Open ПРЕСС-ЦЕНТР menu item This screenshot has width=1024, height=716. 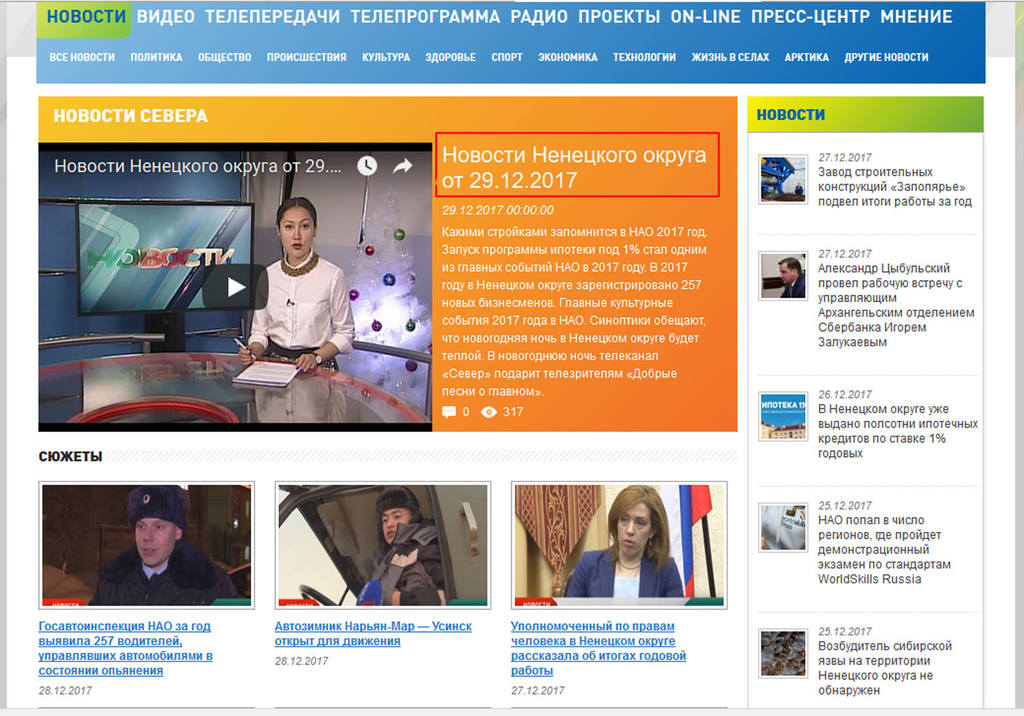[x=810, y=16]
